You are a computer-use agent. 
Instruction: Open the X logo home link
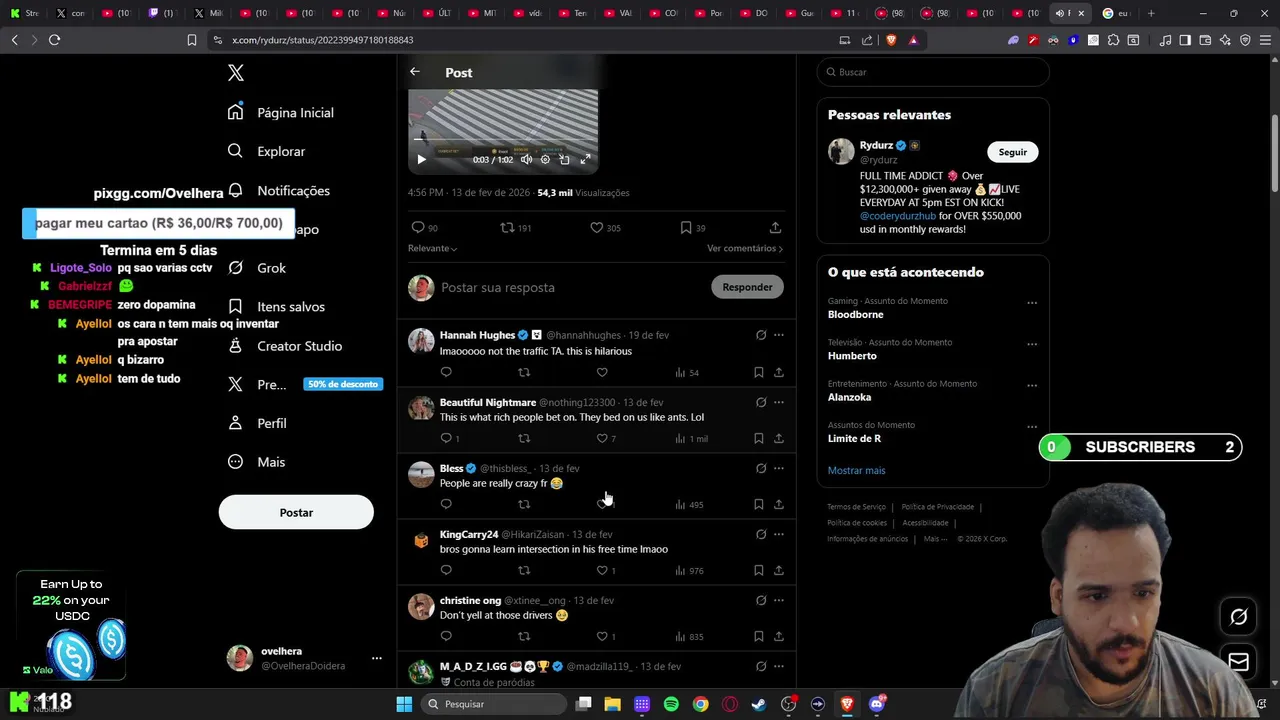point(235,72)
